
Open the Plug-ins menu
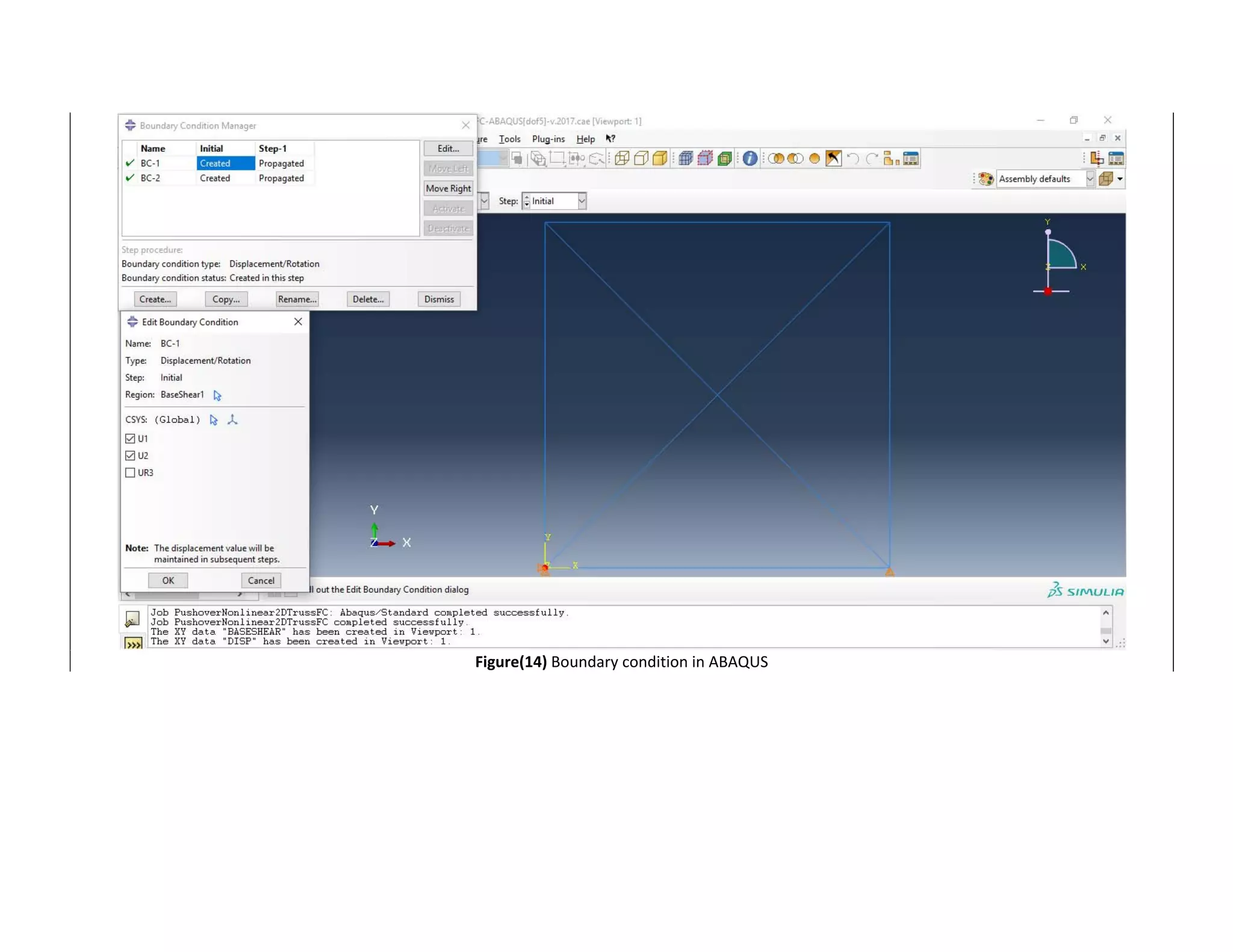point(548,139)
